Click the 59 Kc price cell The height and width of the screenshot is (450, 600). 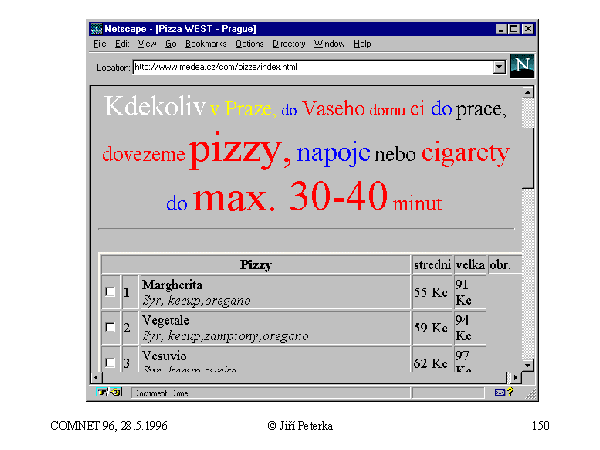click(431, 328)
